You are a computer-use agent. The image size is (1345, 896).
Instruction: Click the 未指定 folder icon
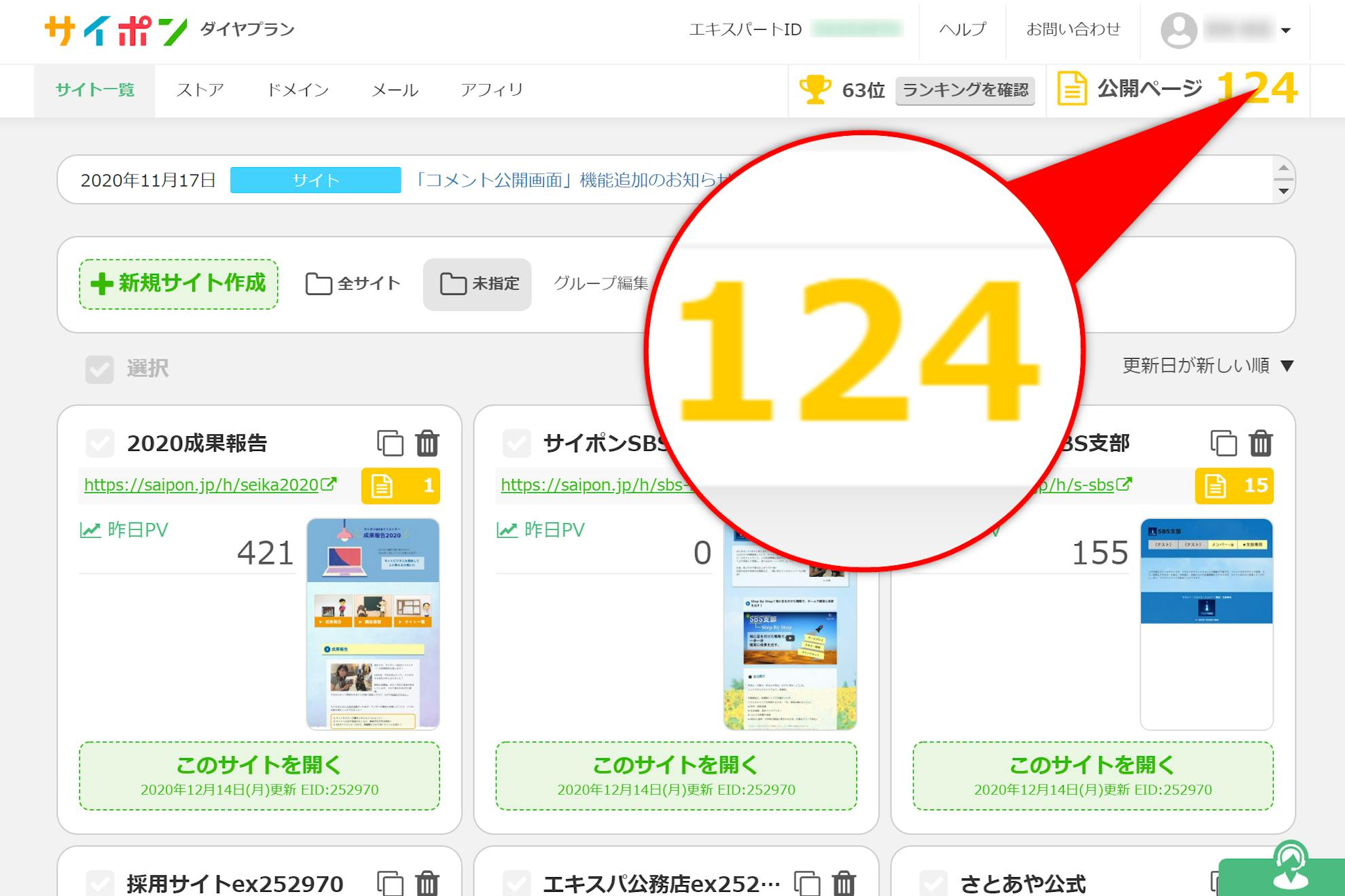pos(453,284)
